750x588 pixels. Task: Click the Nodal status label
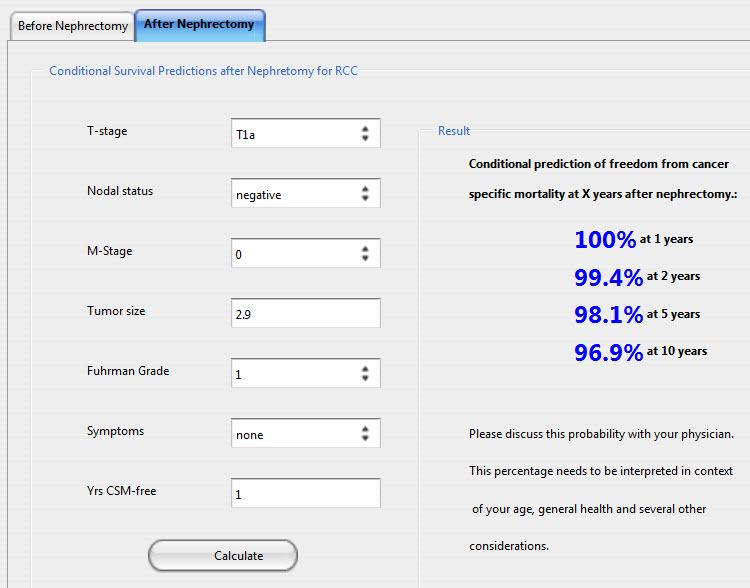tap(120, 191)
